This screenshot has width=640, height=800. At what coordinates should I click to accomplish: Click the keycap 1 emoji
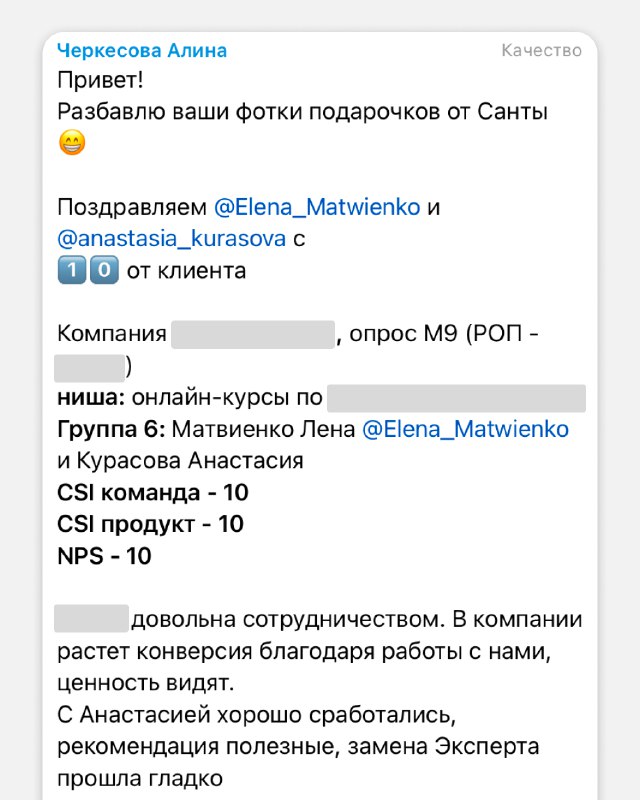click(72, 270)
